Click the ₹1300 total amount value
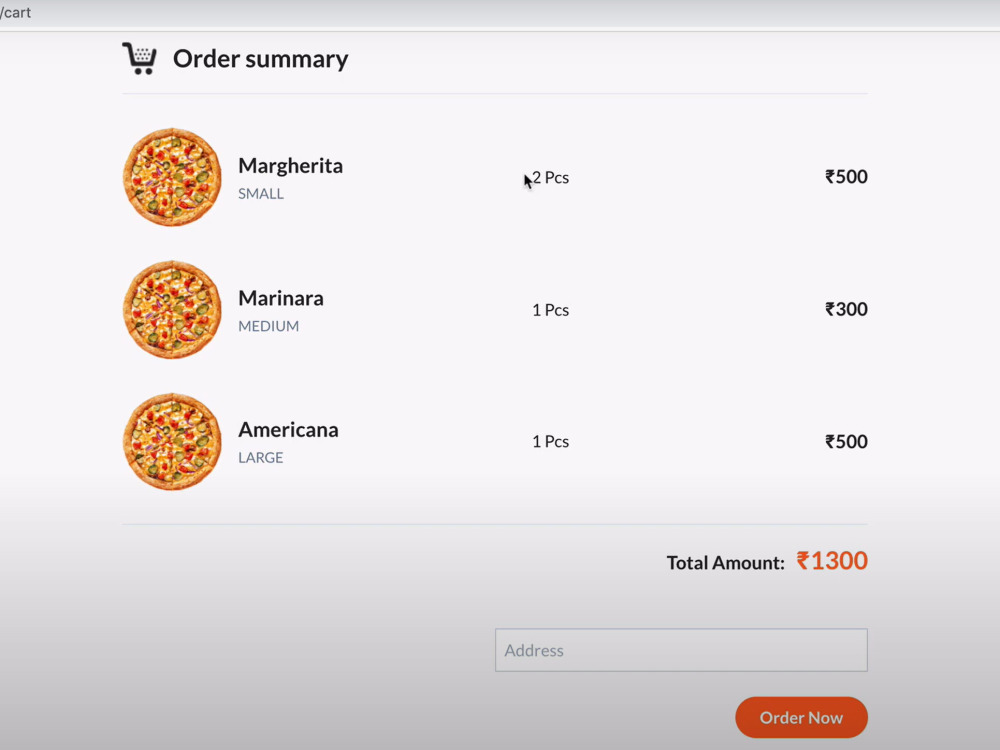Image resolution: width=1000 pixels, height=750 pixels. coord(832,561)
